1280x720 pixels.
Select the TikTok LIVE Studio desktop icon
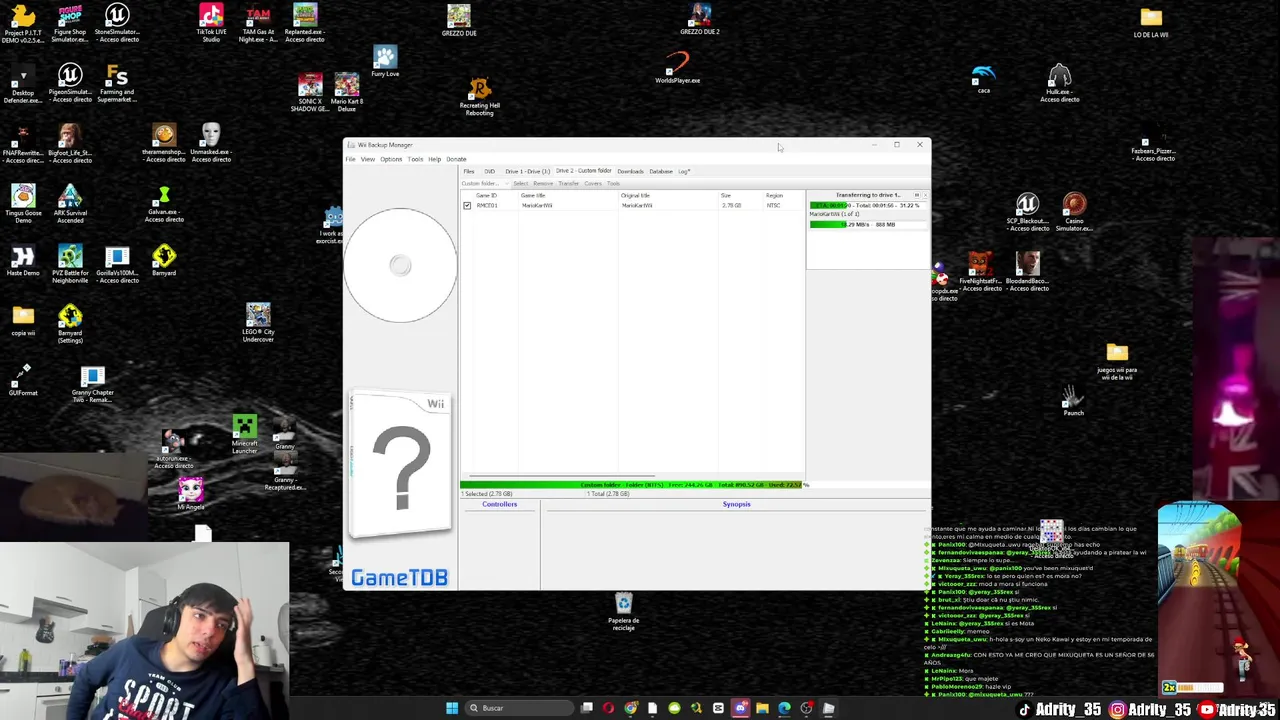(x=211, y=23)
